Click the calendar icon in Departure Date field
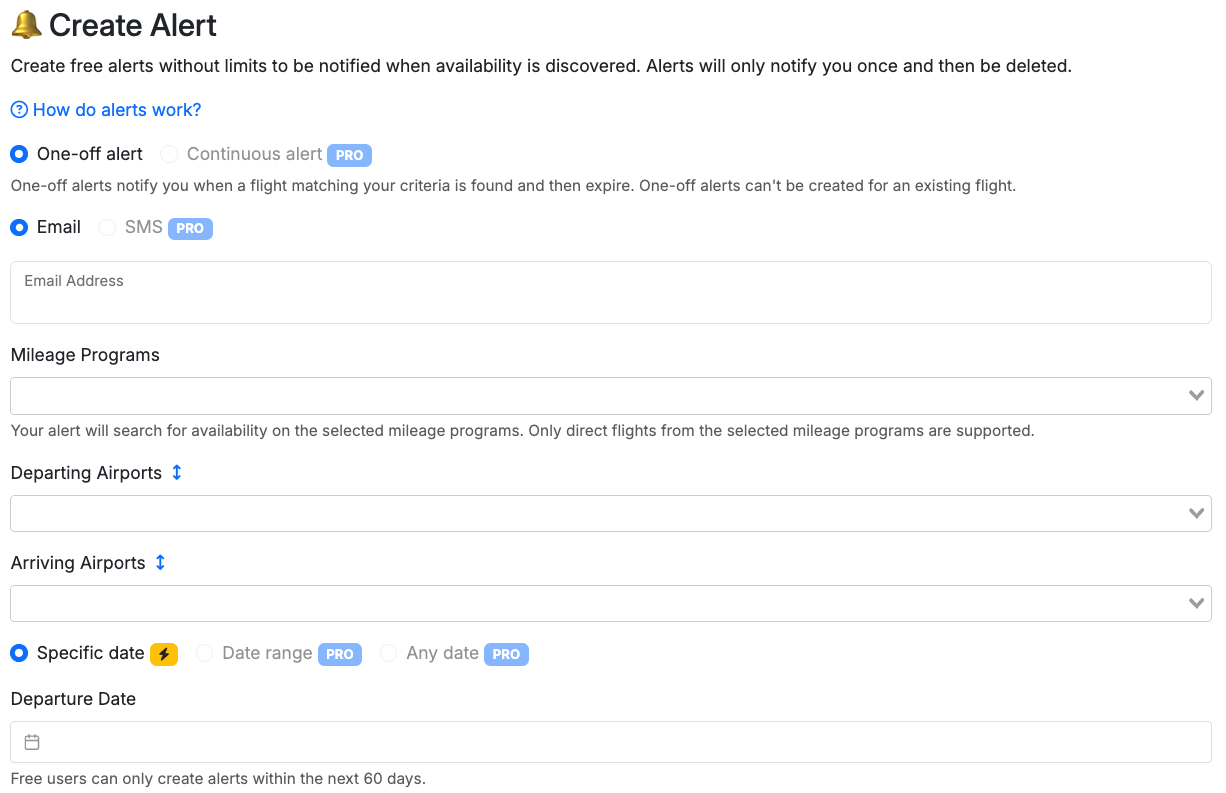The width and height of the screenshot is (1226, 793). tap(31, 741)
